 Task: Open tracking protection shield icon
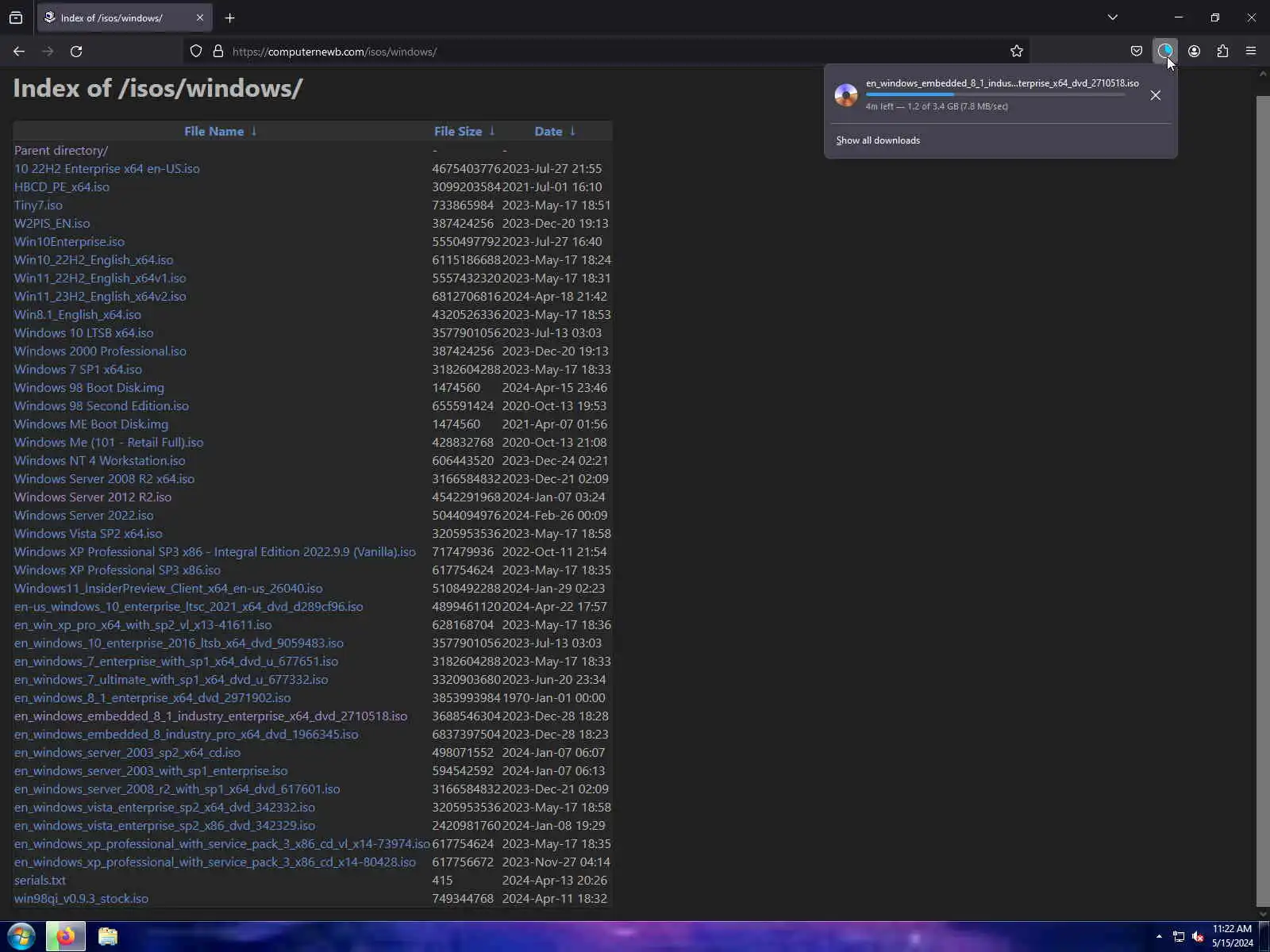click(196, 52)
